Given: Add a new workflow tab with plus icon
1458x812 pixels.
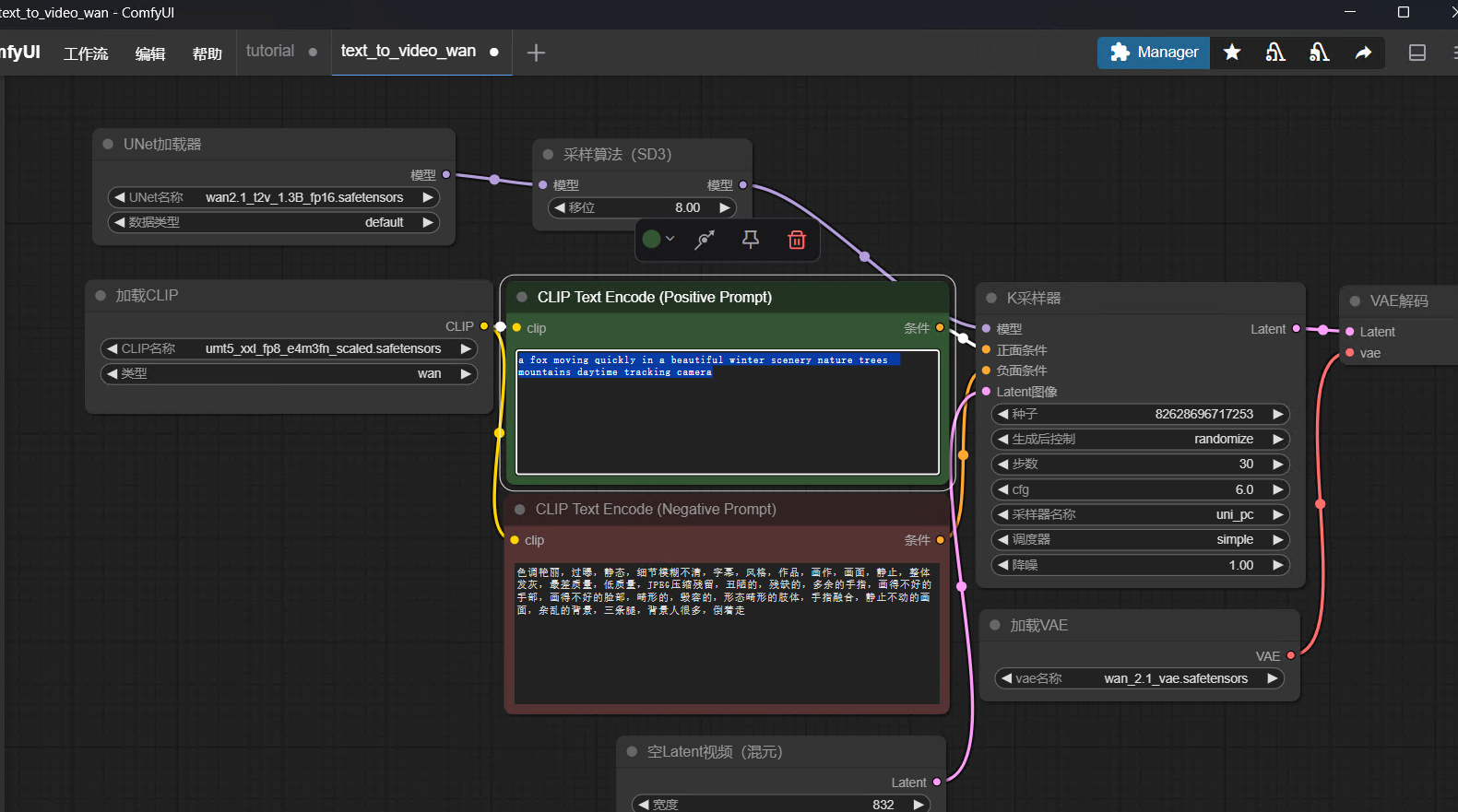Looking at the screenshot, I should [536, 53].
